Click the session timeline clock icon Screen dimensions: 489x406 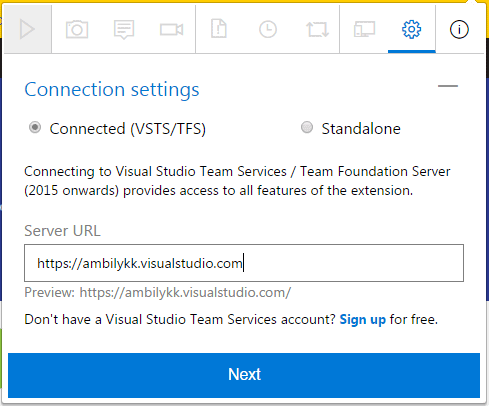[268, 29]
